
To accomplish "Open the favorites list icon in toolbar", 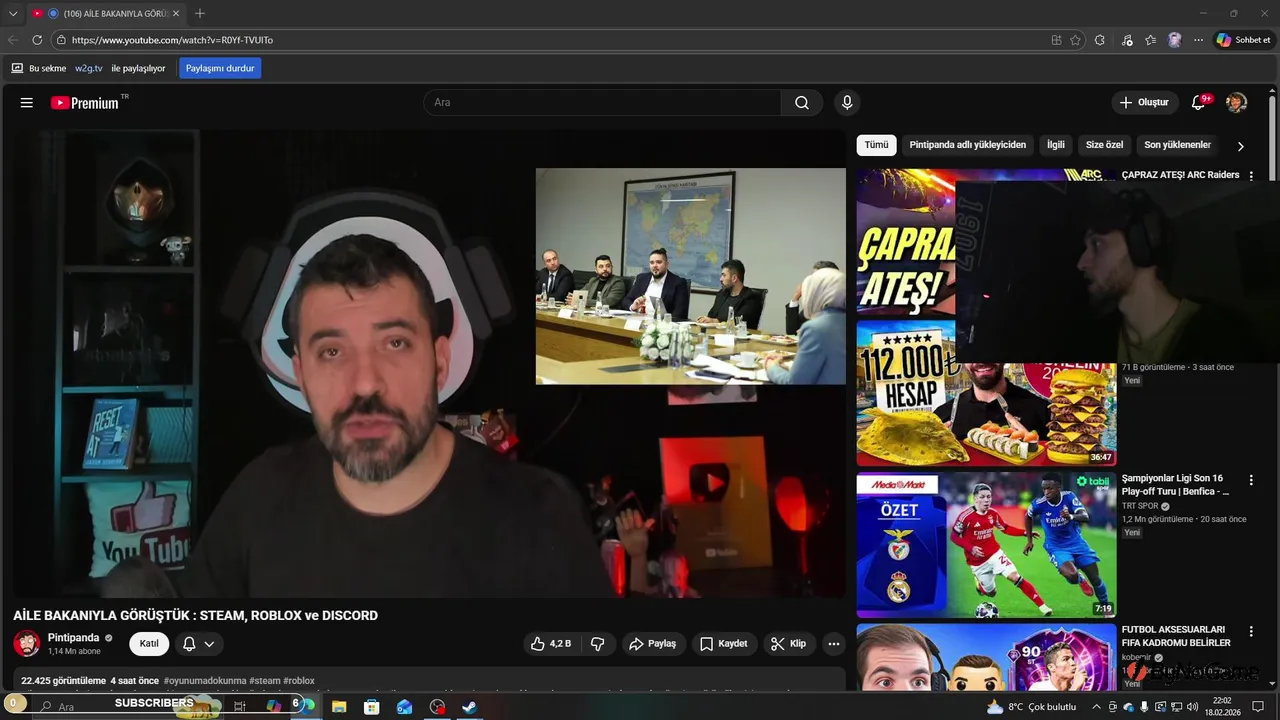I will (1151, 40).
